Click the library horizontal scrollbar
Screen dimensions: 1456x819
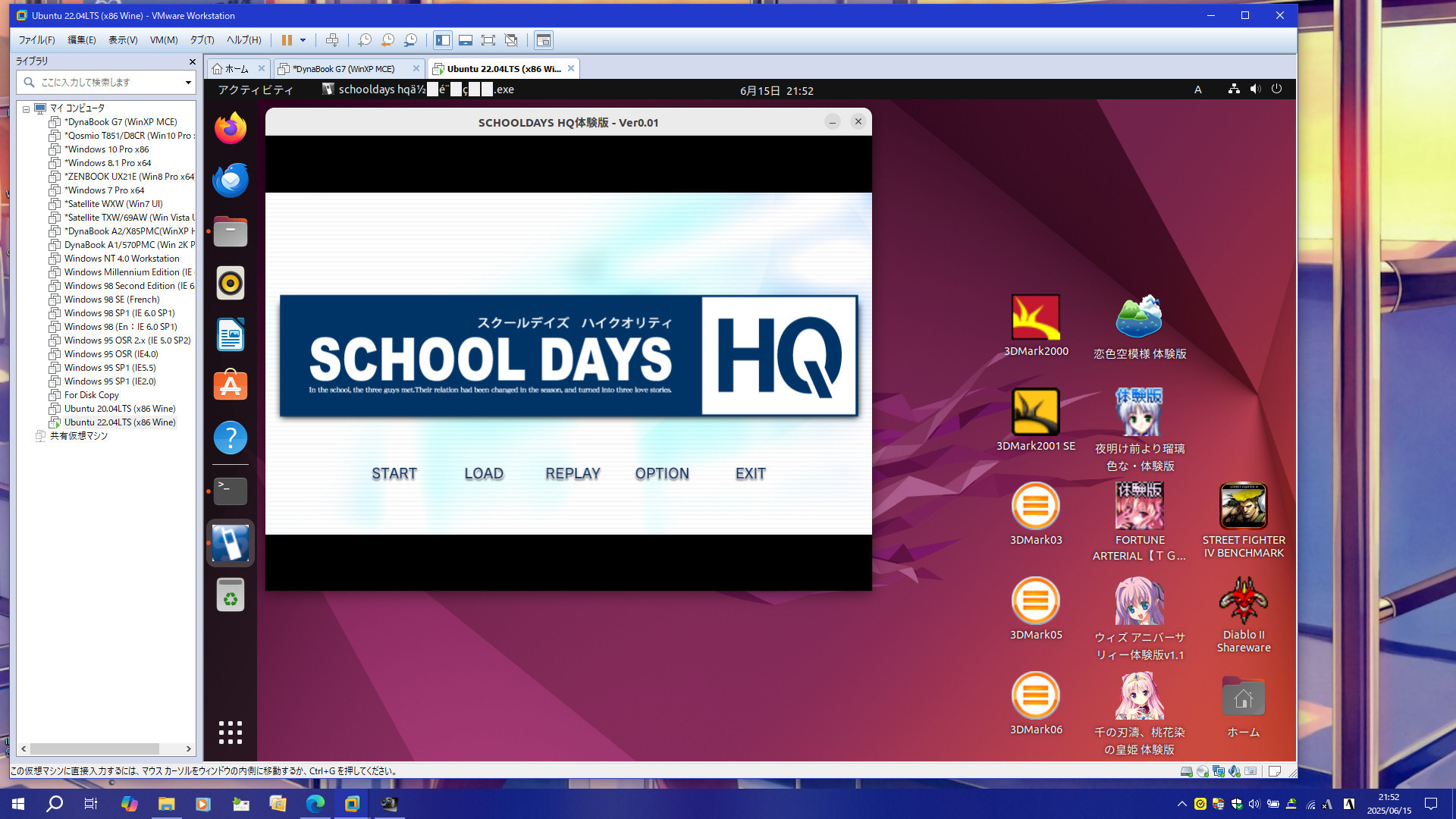point(95,748)
